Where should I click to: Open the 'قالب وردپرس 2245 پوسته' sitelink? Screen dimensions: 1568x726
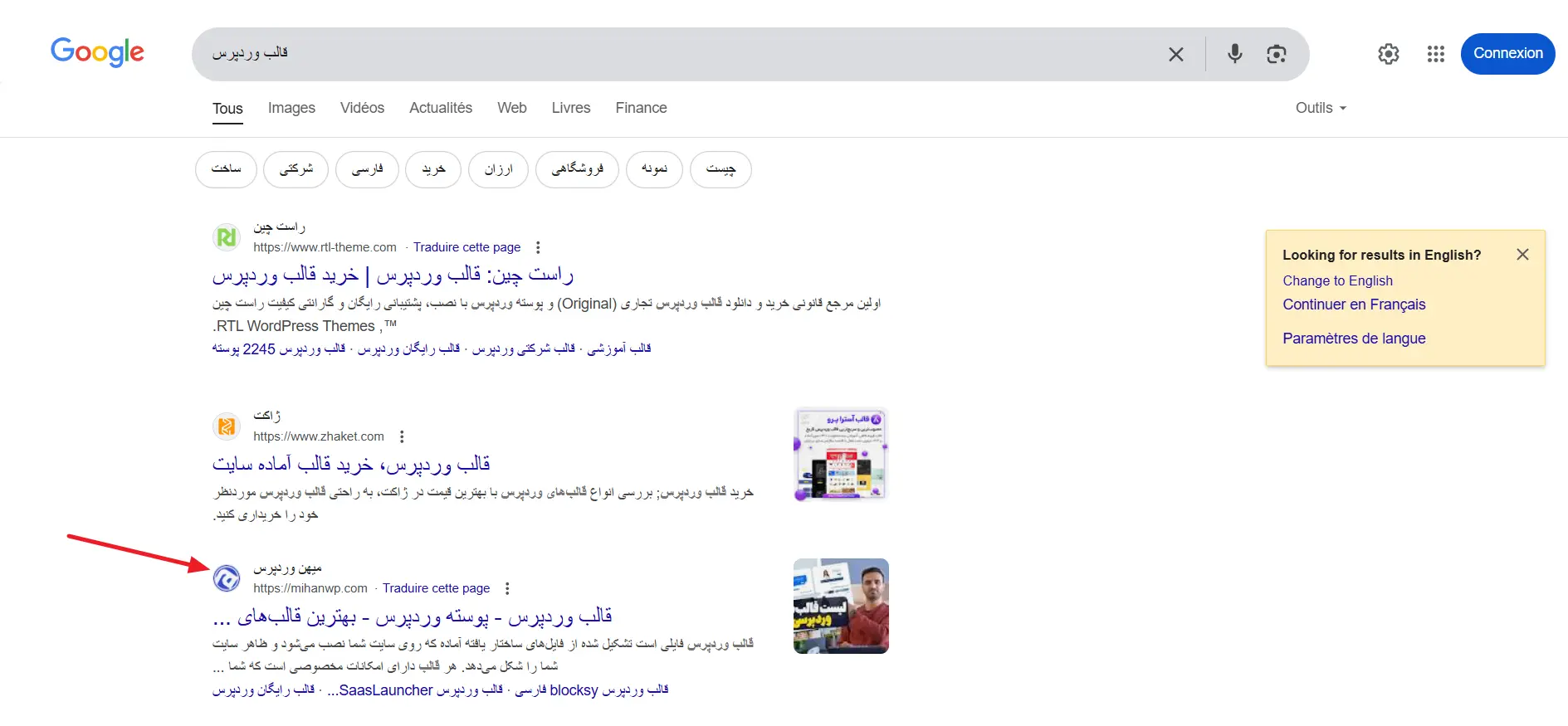click(x=279, y=349)
